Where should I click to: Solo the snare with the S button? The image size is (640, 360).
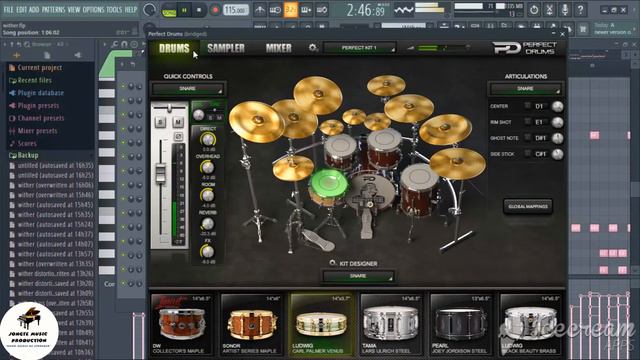click(x=160, y=122)
